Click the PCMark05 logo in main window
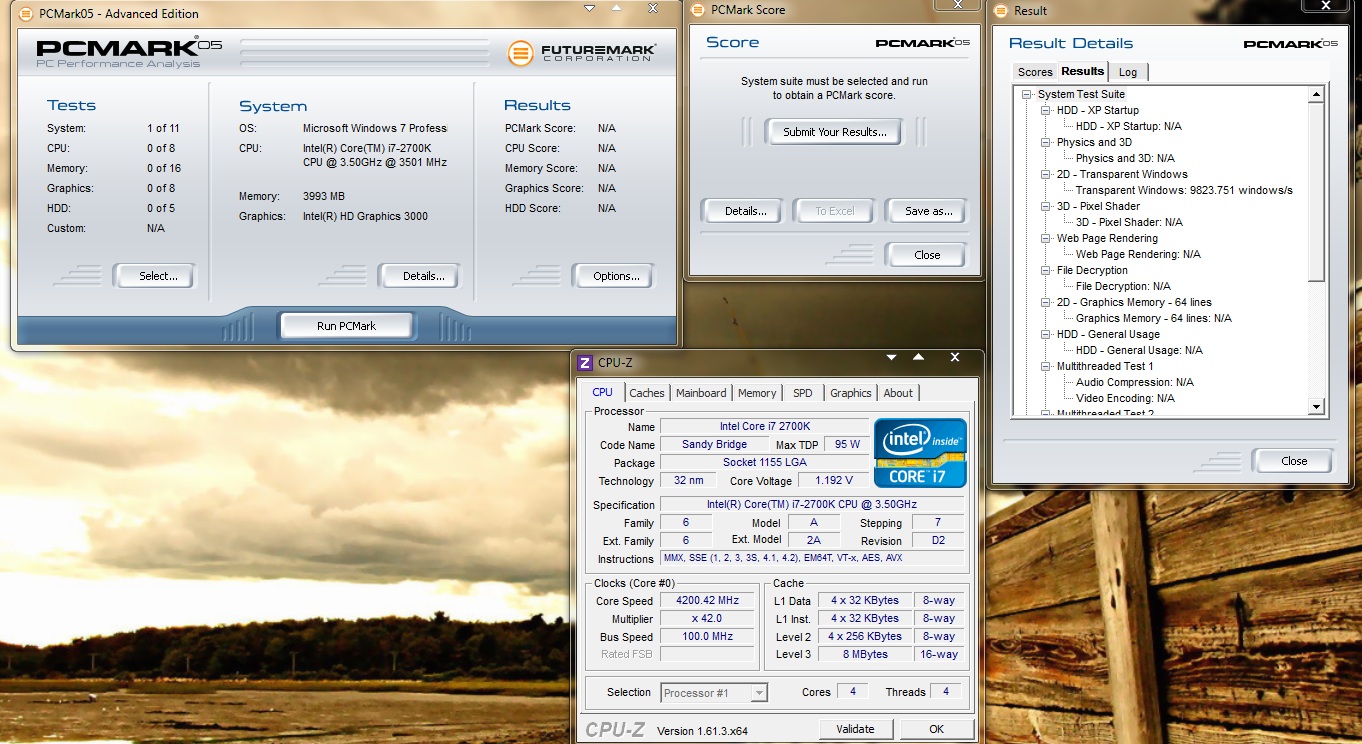Screen dimensions: 1362x744 pyautogui.click(x=129, y=52)
